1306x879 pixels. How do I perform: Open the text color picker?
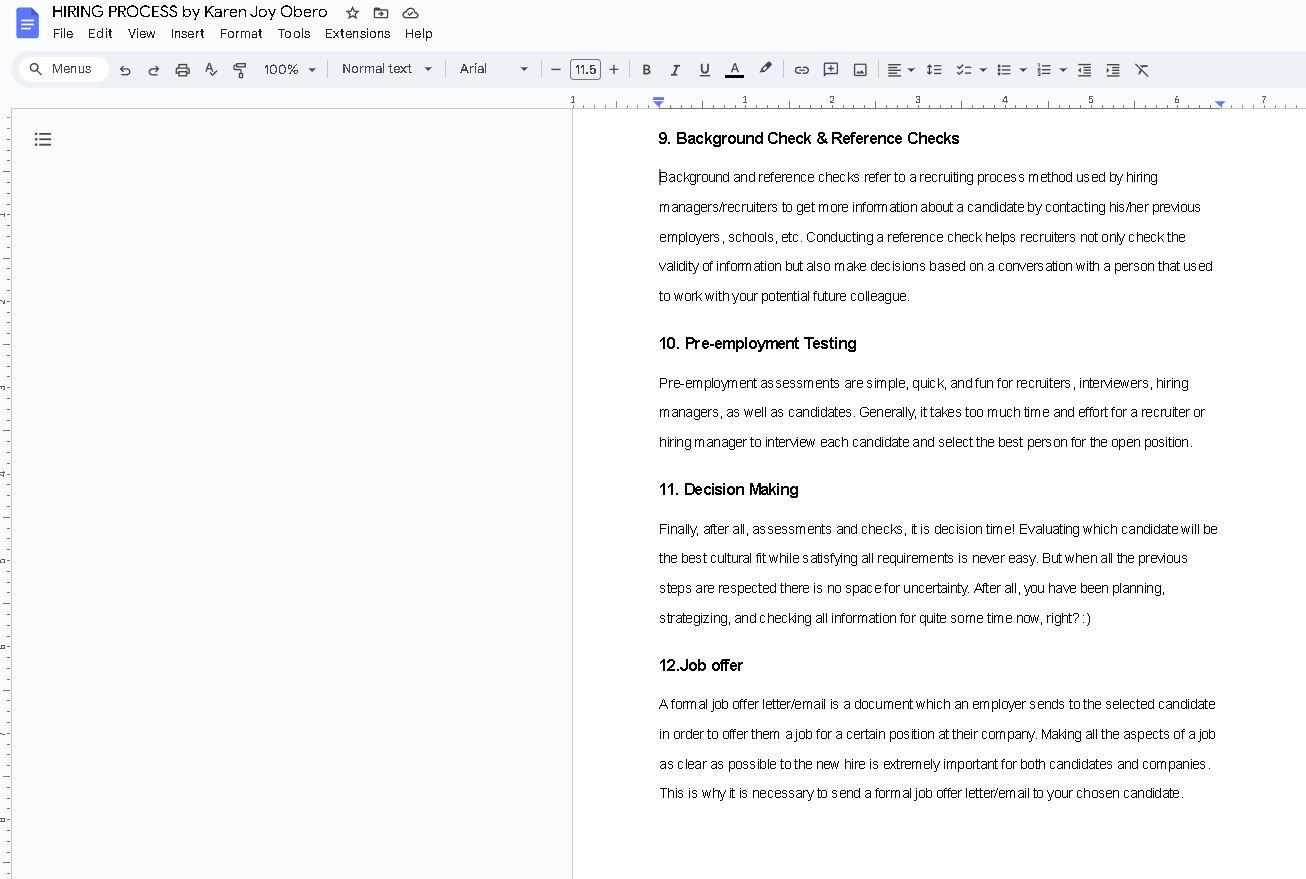734,70
